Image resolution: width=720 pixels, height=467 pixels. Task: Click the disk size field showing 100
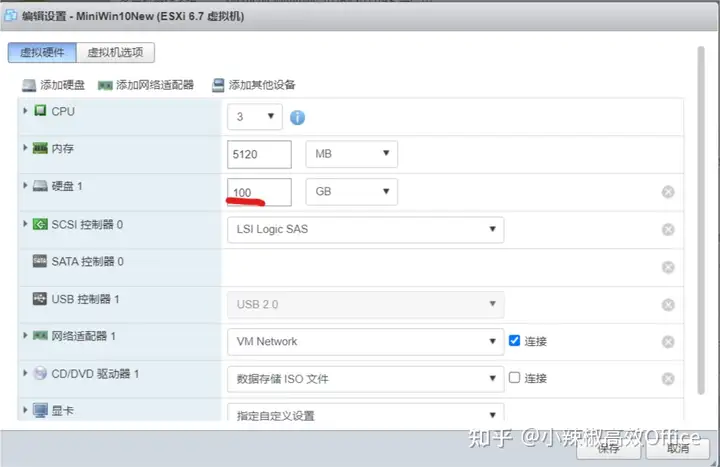[x=259, y=192]
